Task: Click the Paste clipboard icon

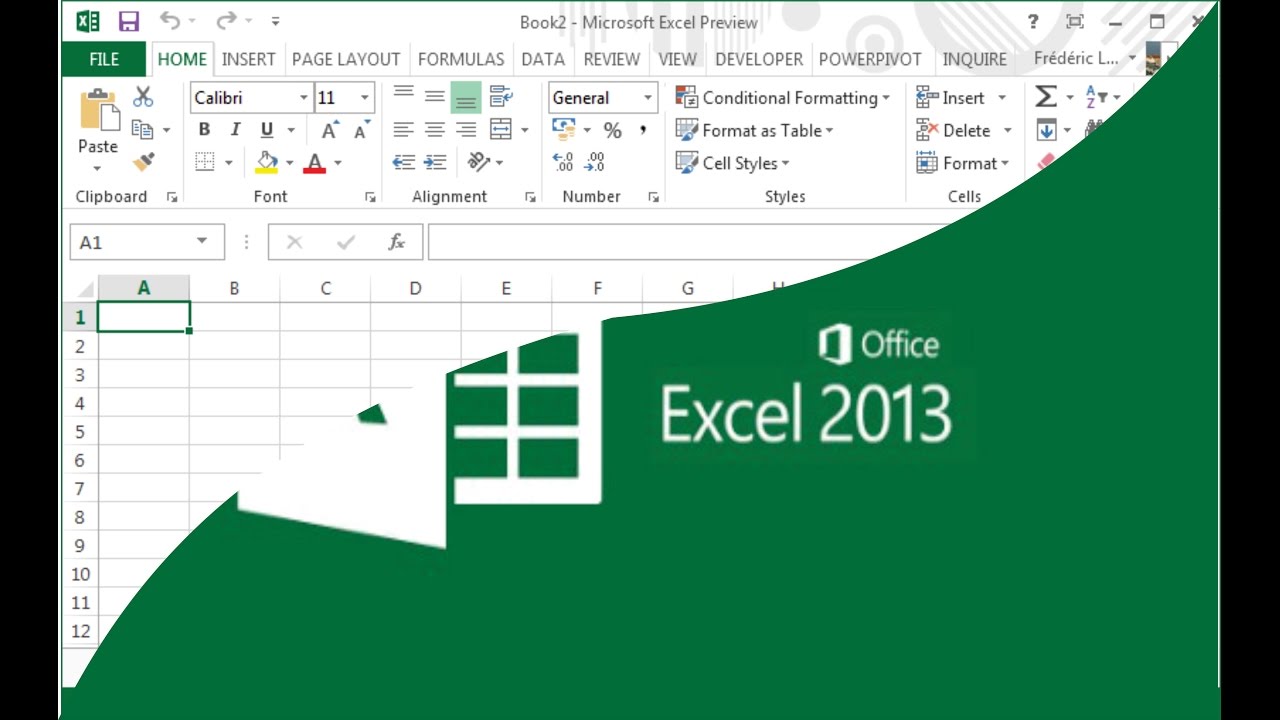Action: click(x=99, y=109)
